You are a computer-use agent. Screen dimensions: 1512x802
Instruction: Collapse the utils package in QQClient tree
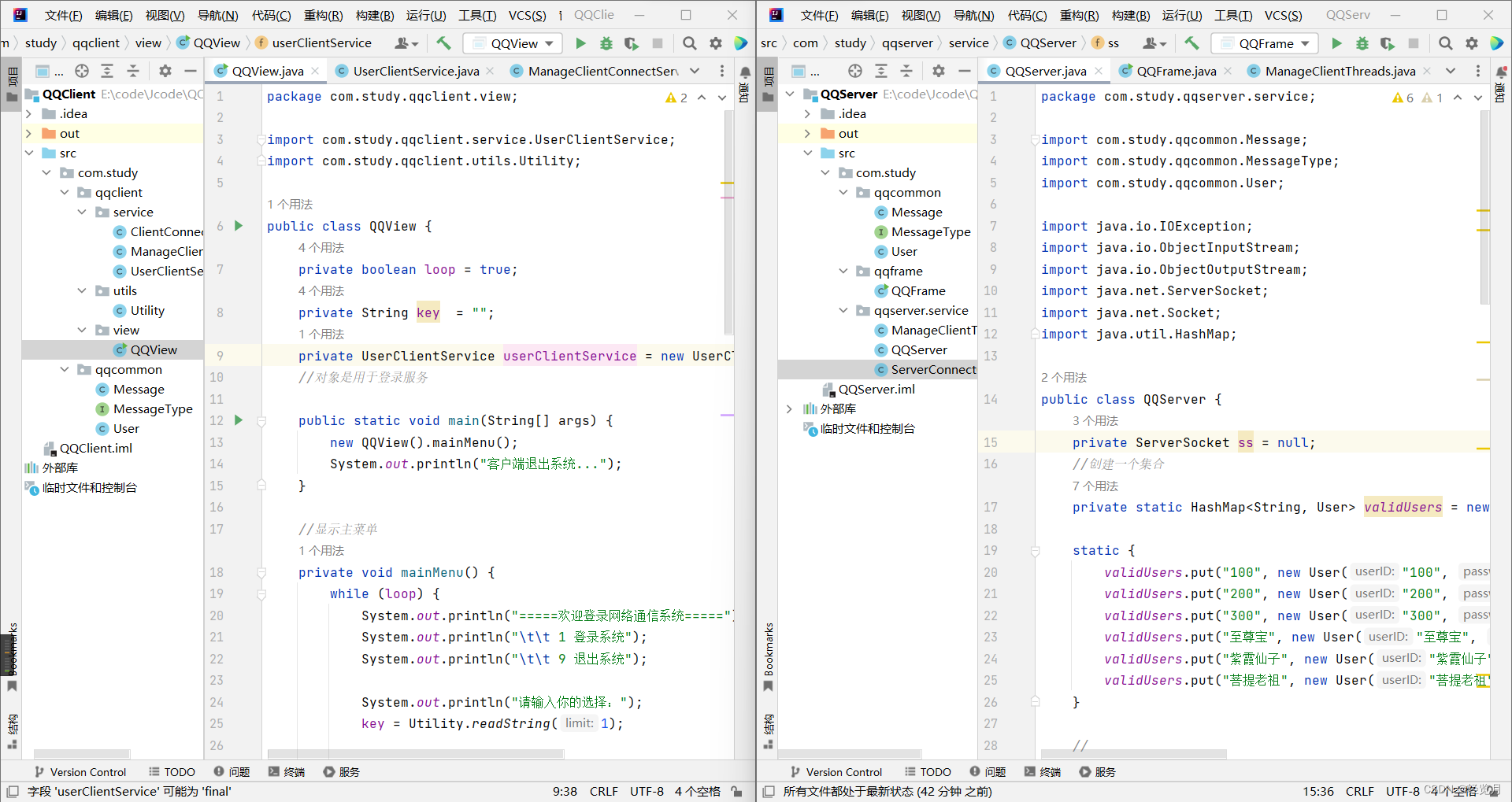point(82,291)
